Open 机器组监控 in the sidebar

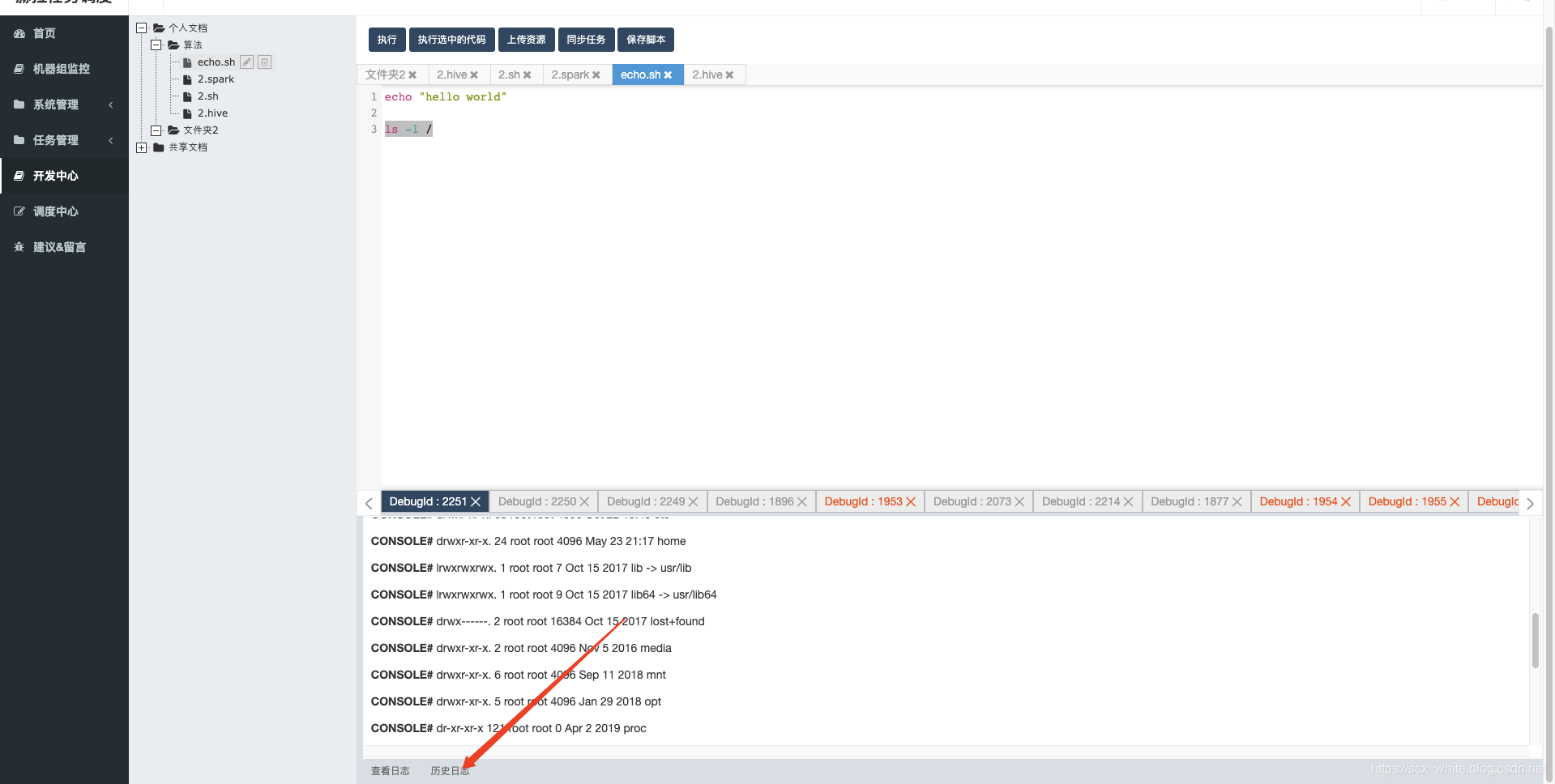(64, 69)
